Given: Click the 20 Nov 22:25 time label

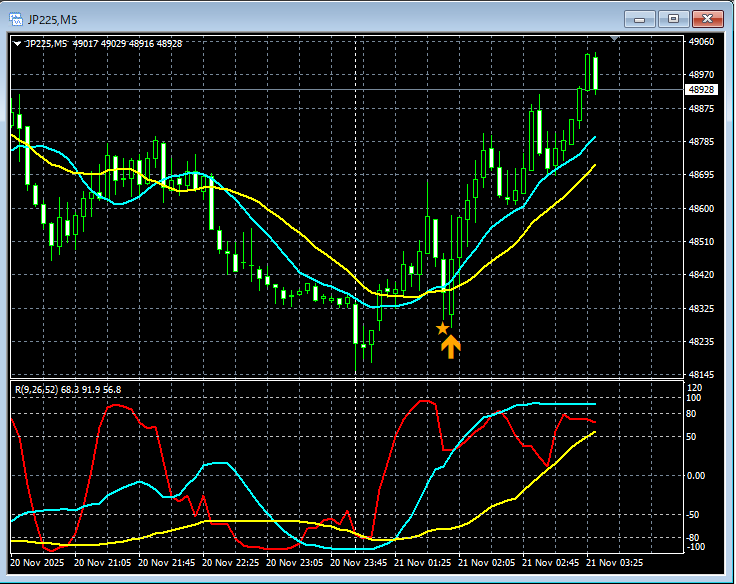Looking at the screenshot, I should (x=230, y=562).
